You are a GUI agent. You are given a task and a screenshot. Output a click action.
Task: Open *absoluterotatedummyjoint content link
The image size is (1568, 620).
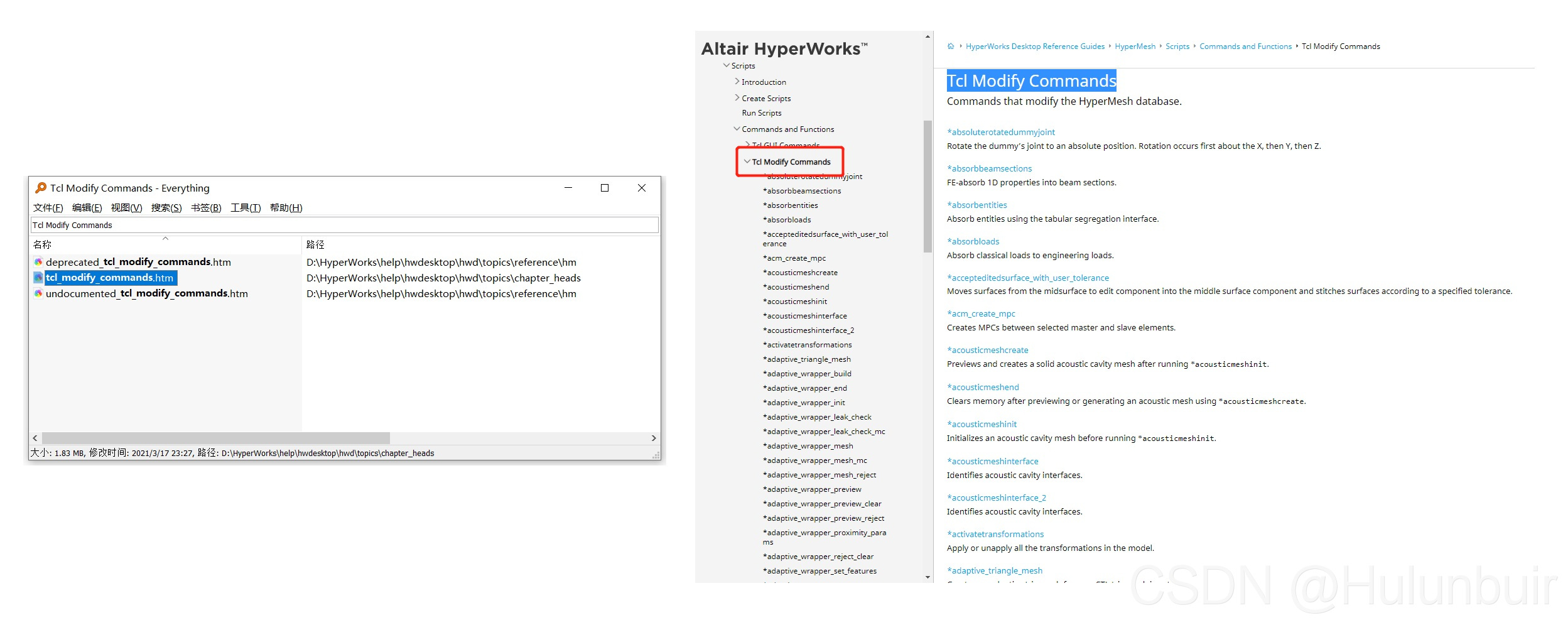pos(1001,132)
